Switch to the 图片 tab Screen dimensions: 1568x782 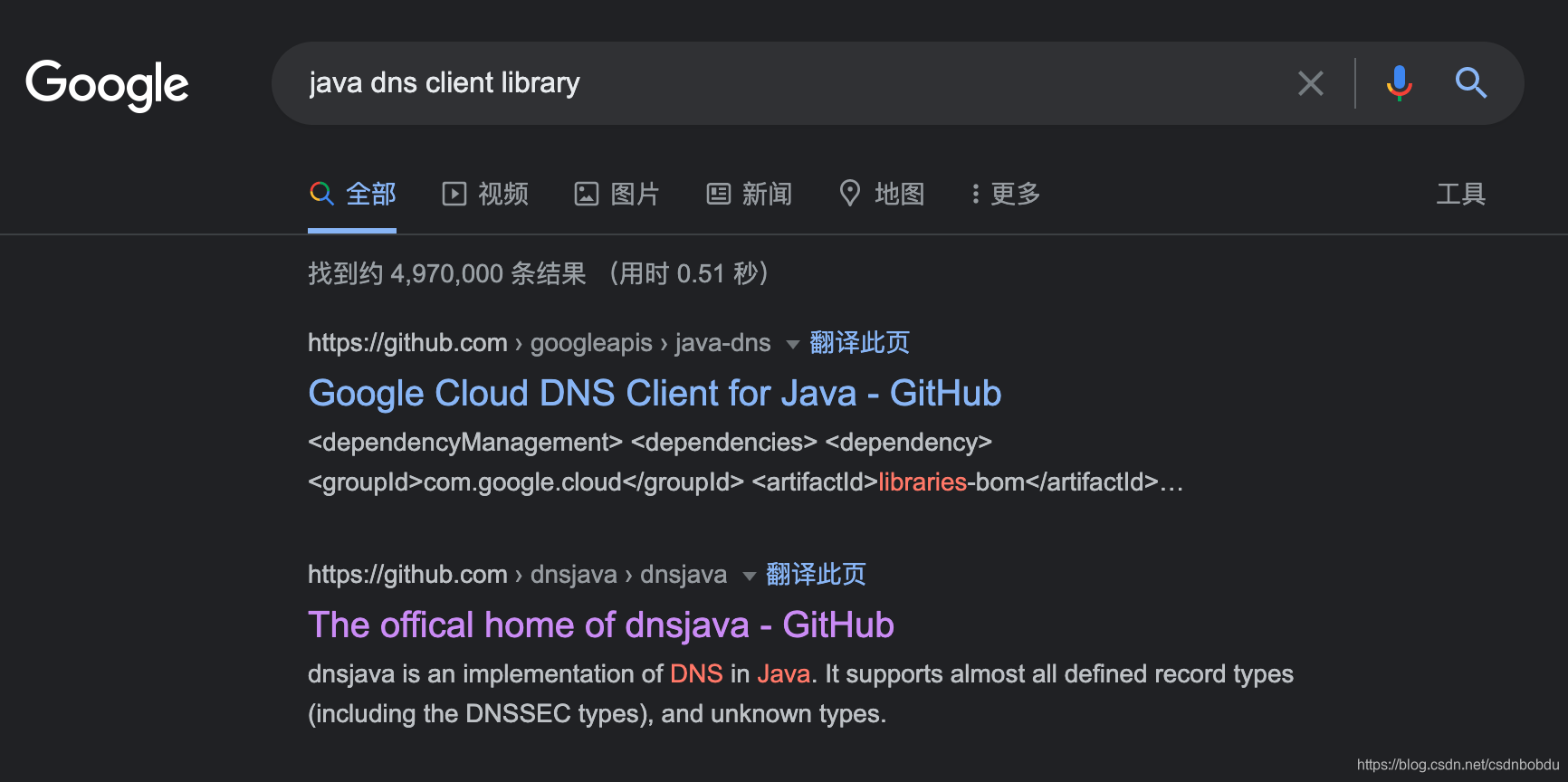pyautogui.click(x=617, y=194)
